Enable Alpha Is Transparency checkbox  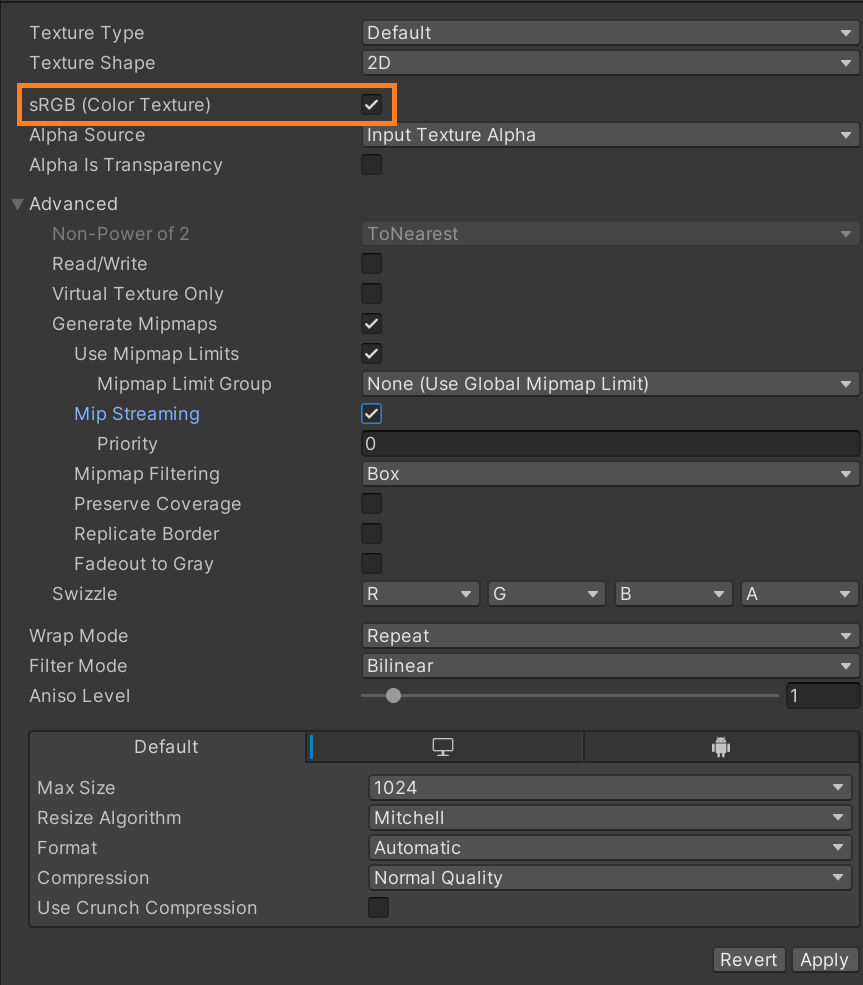tap(371, 165)
